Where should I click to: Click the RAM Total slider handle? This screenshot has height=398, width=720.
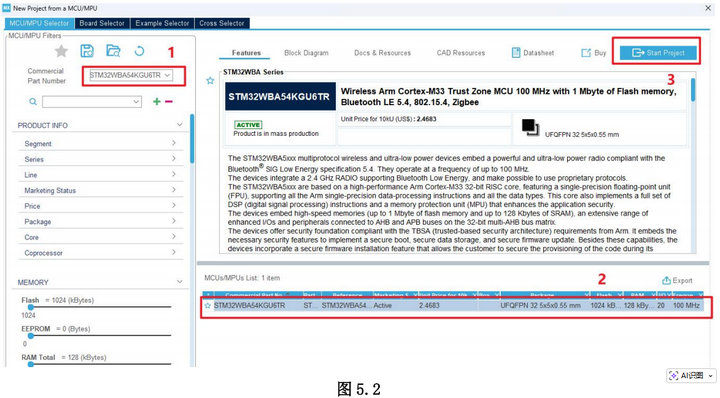tap(30, 364)
